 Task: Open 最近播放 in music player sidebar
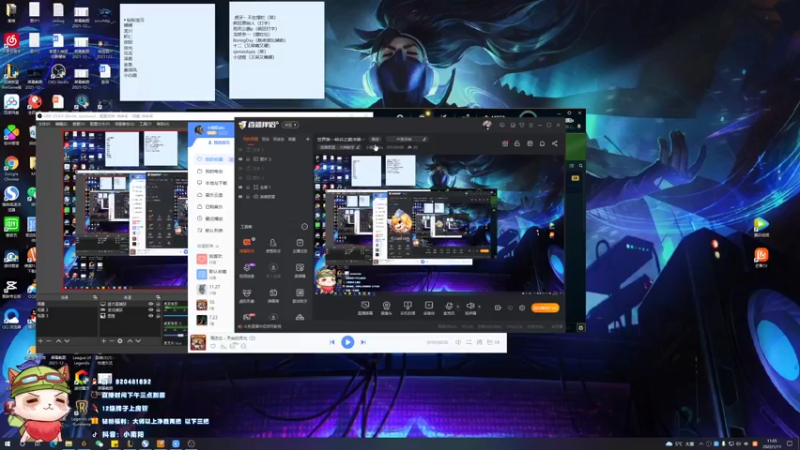pos(211,218)
